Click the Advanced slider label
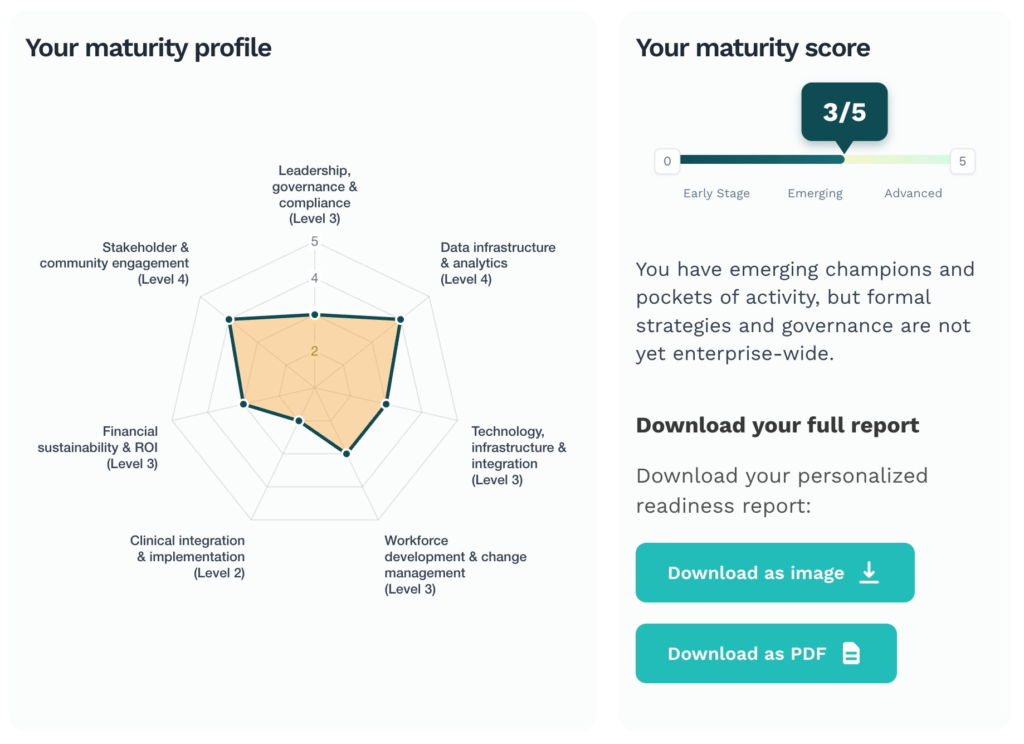 (x=913, y=193)
